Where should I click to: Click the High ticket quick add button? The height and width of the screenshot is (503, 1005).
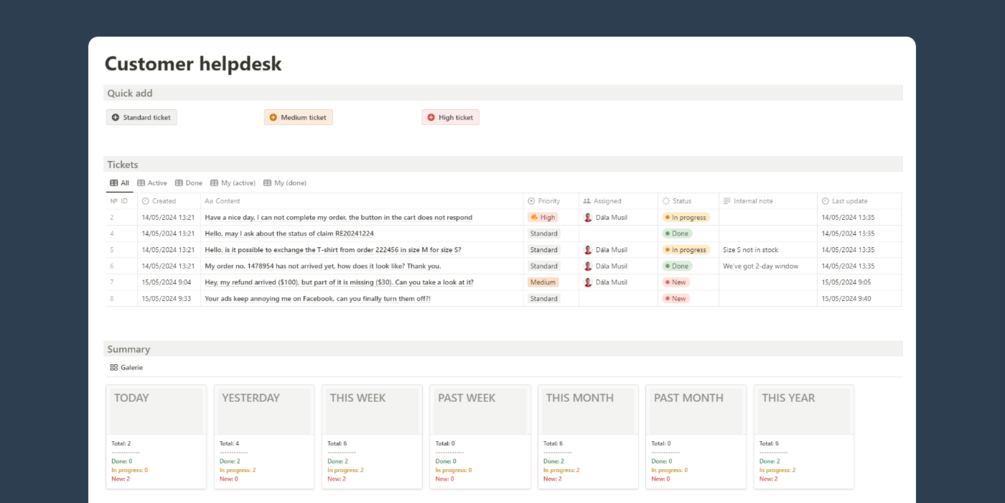(x=451, y=117)
